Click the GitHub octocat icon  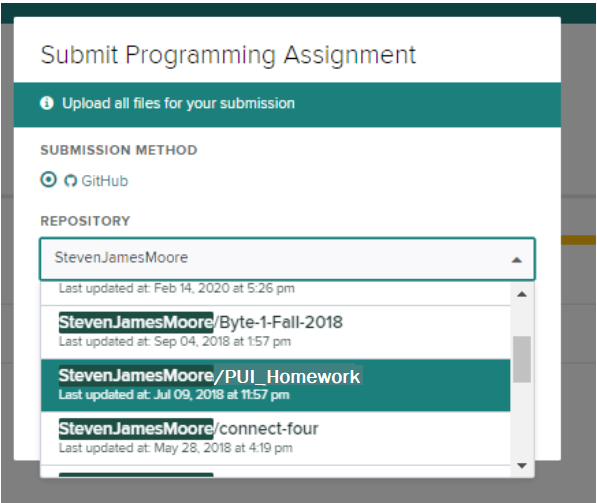70,181
